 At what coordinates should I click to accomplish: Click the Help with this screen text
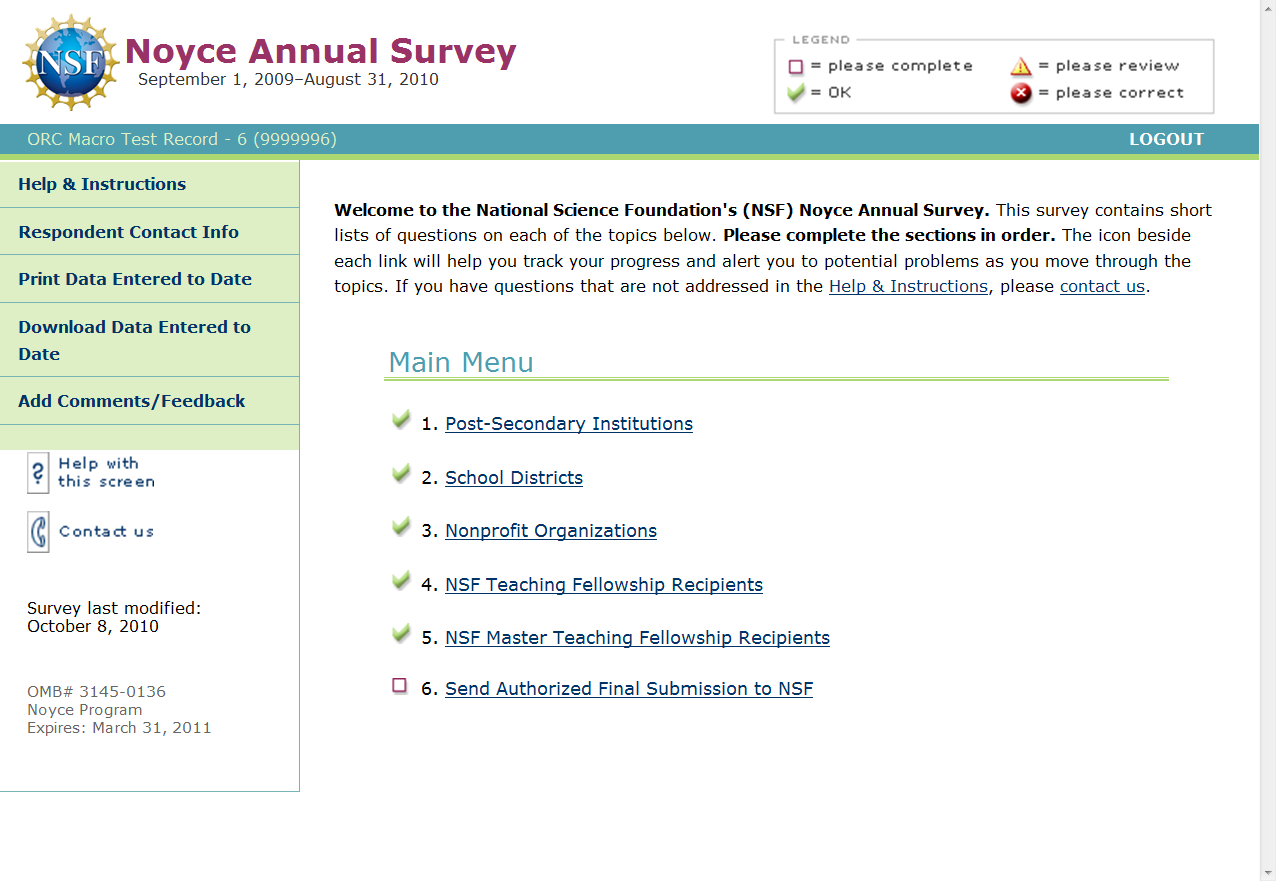[x=106, y=473]
